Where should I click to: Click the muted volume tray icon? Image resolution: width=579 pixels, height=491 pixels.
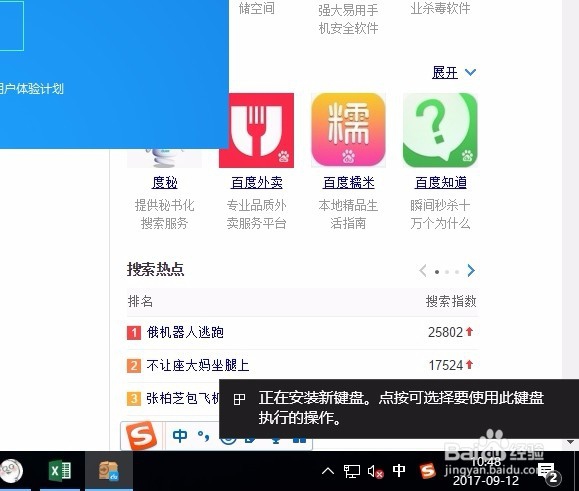pos(376,471)
